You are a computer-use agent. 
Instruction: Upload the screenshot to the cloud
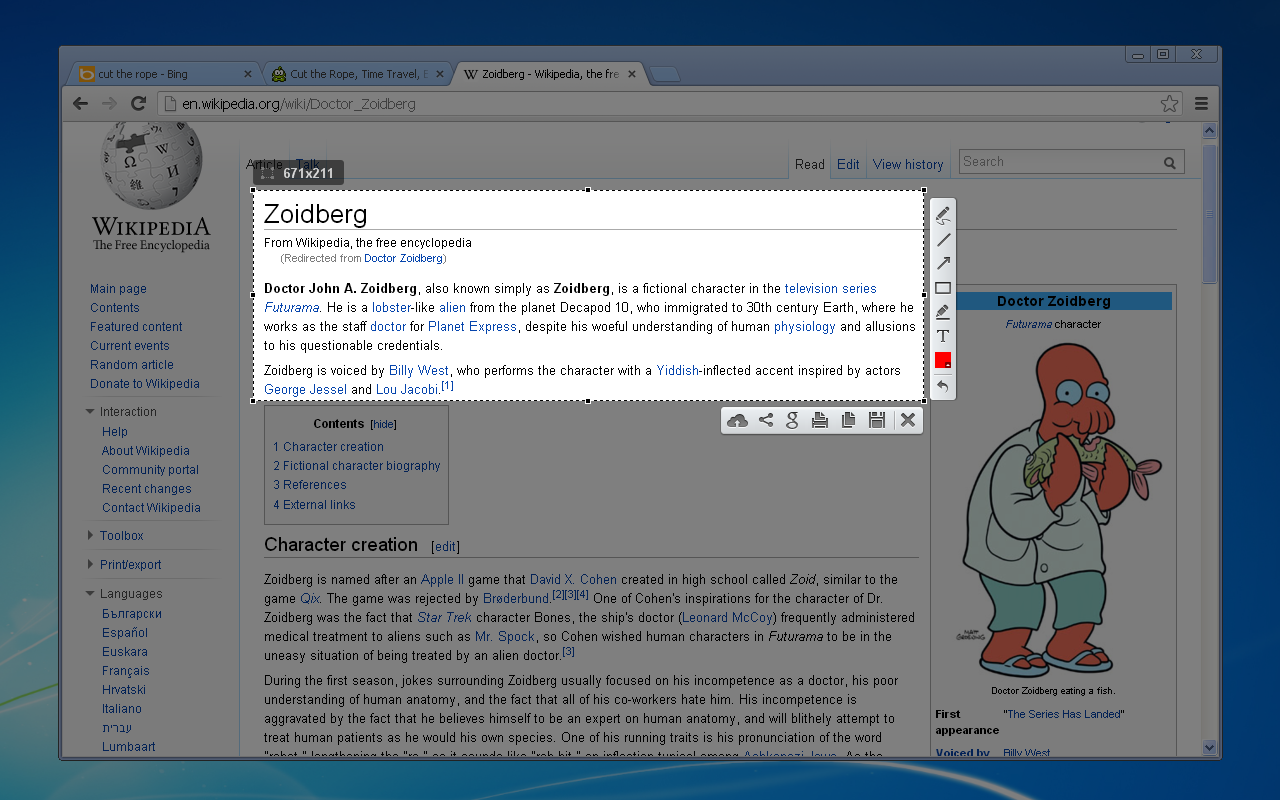737,420
